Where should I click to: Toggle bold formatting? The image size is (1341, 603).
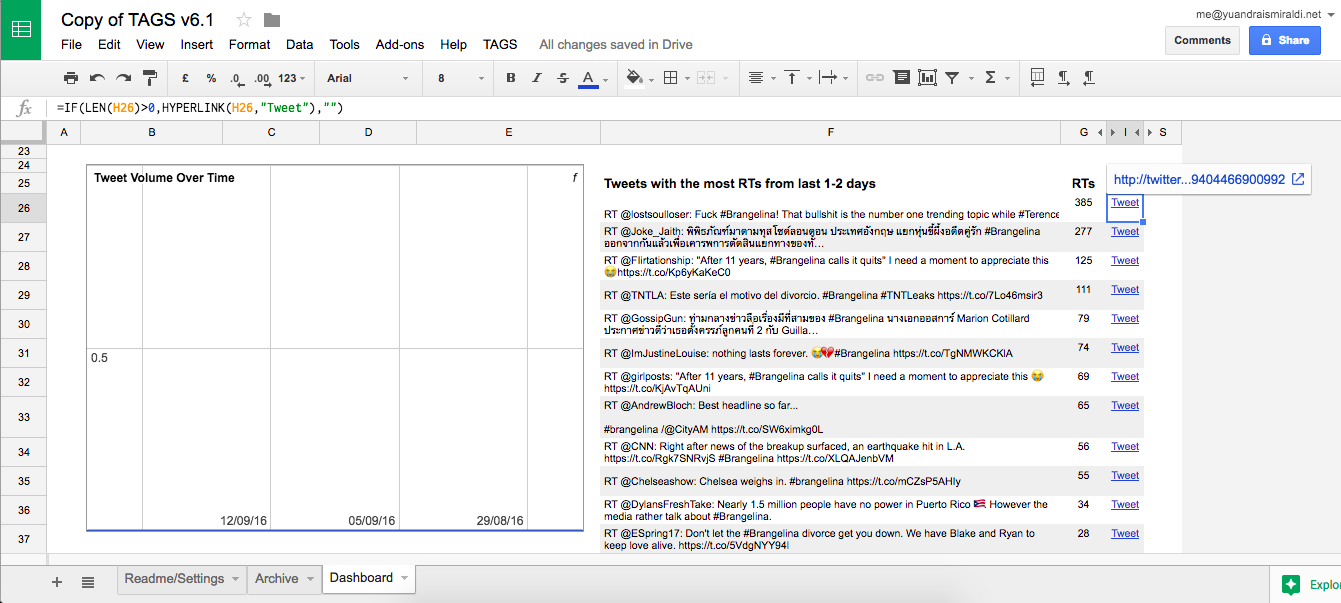pyautogui.click(x=511, y=78)
